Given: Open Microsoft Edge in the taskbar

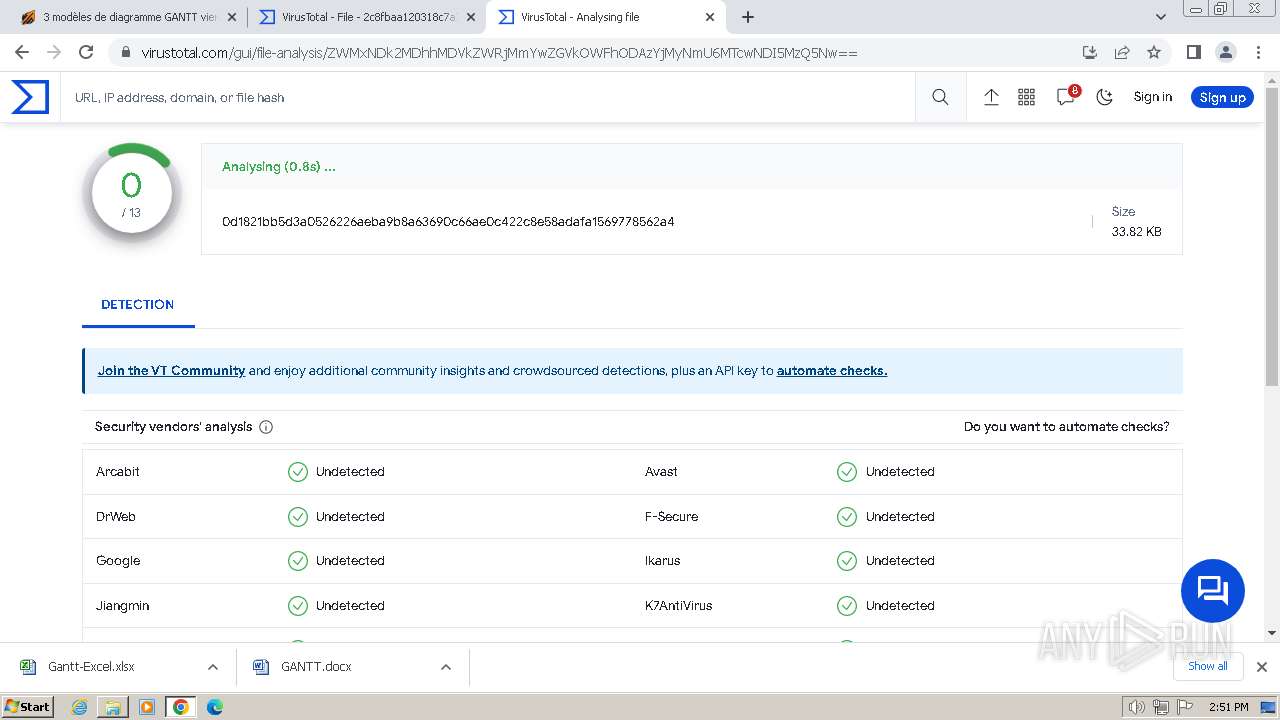Looking at the screenshot, I should click(214, 707).
